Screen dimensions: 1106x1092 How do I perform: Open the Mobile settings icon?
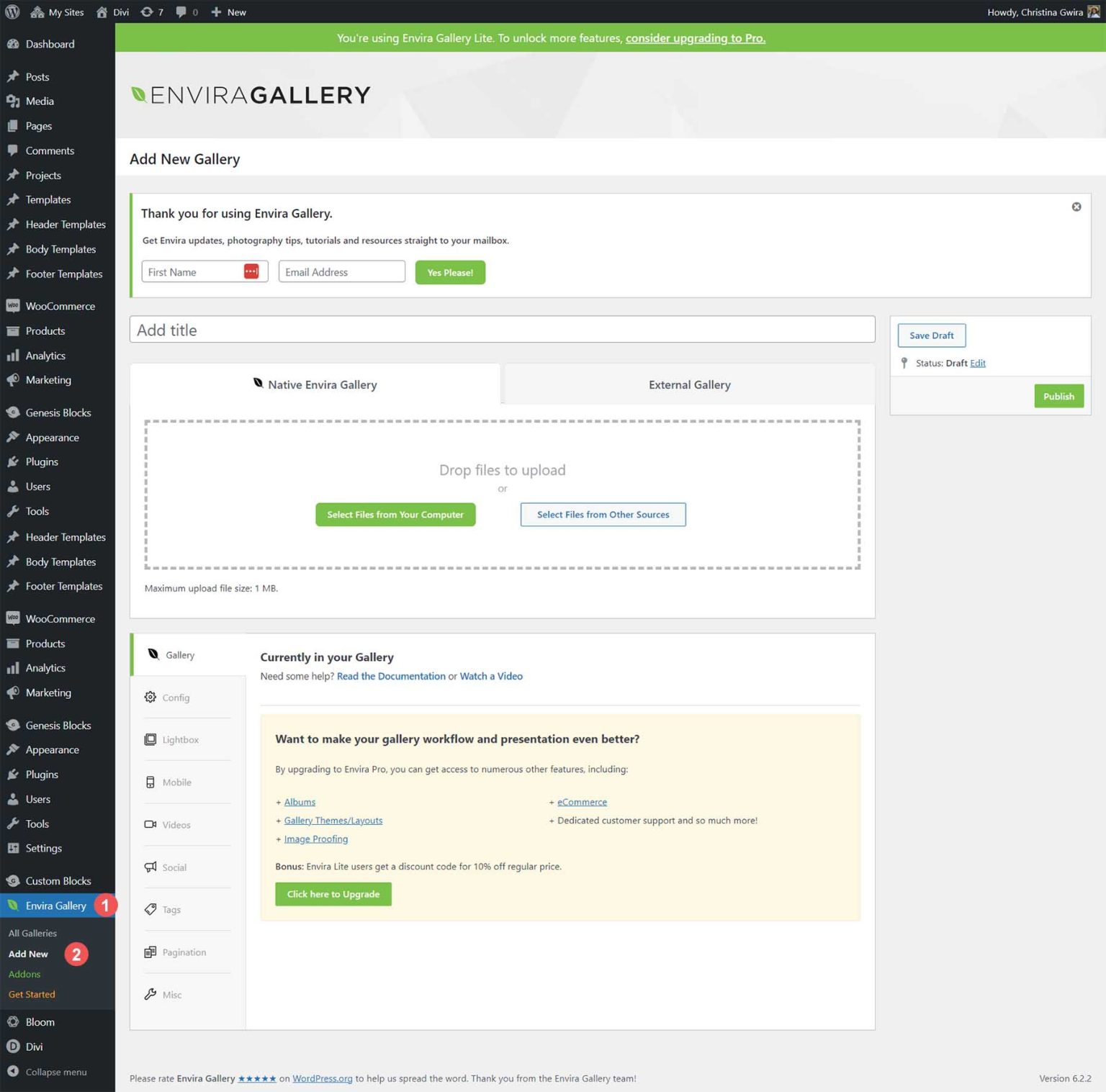(x=150, y=782)
